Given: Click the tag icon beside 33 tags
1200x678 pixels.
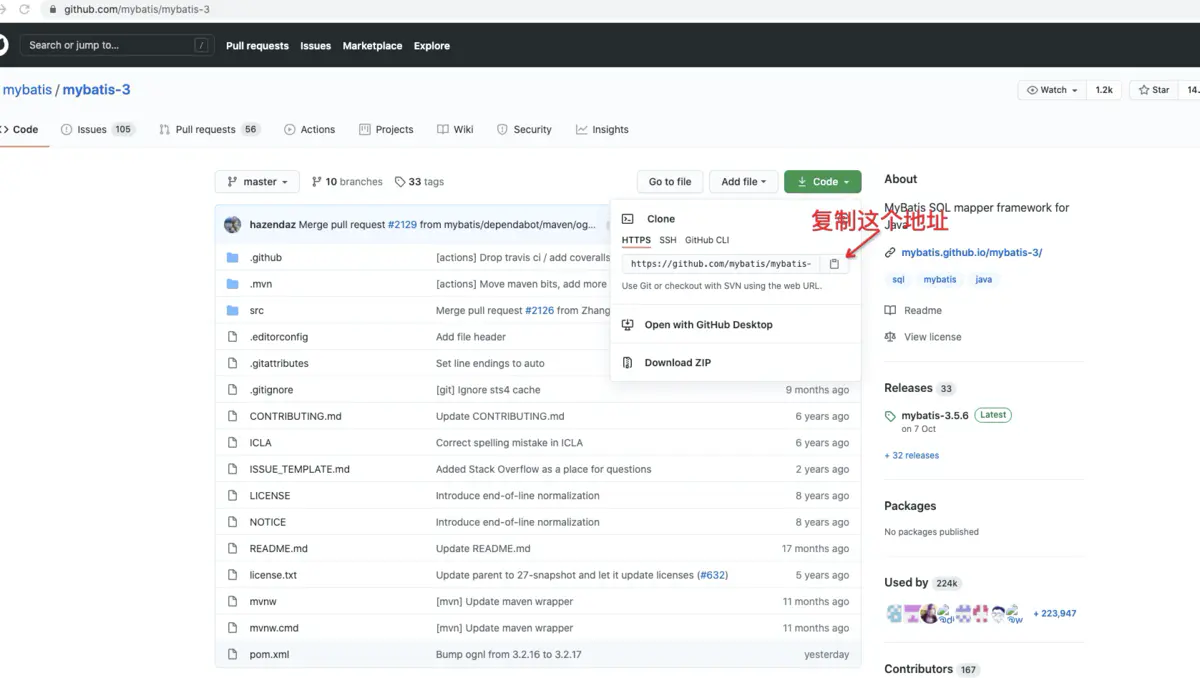Looking at the screenshot, I should tap(400, 182).
